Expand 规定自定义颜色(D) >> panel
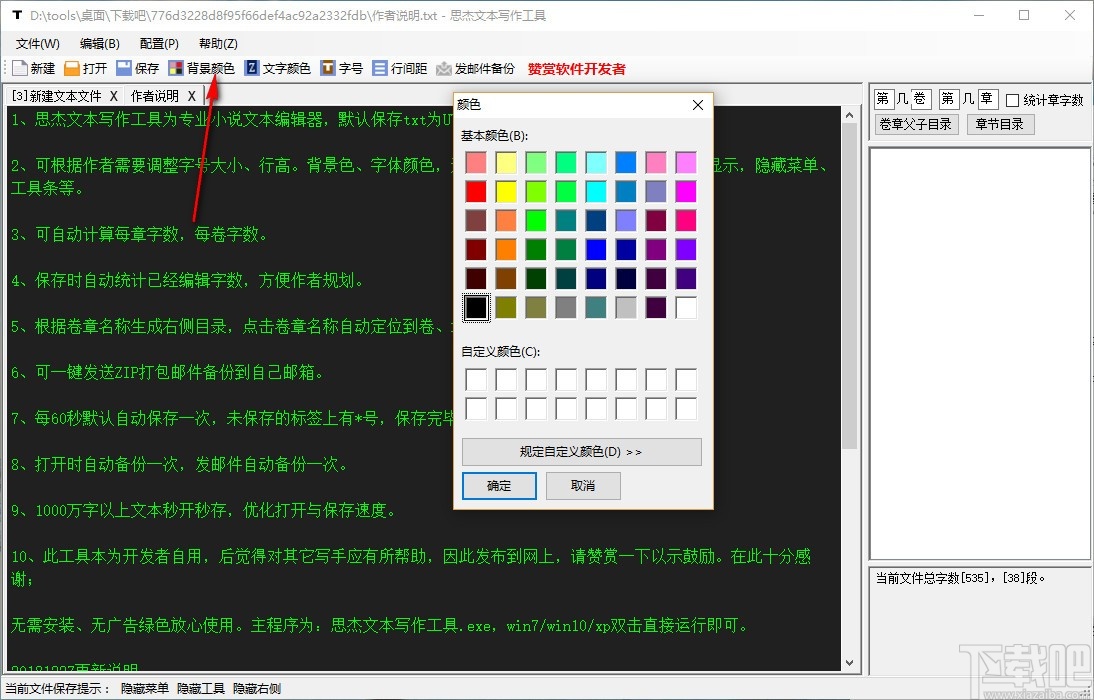Viewport: 1094px width, 700px height. (x=582, y=452)
